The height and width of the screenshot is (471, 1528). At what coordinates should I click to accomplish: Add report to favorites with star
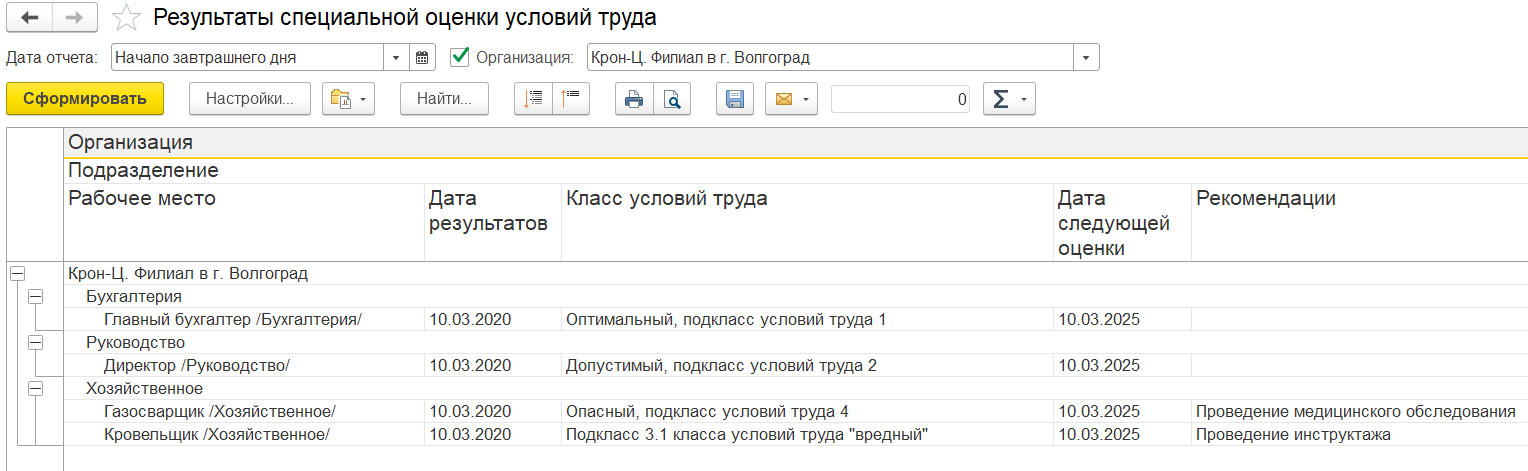click(x=126, y=18)
